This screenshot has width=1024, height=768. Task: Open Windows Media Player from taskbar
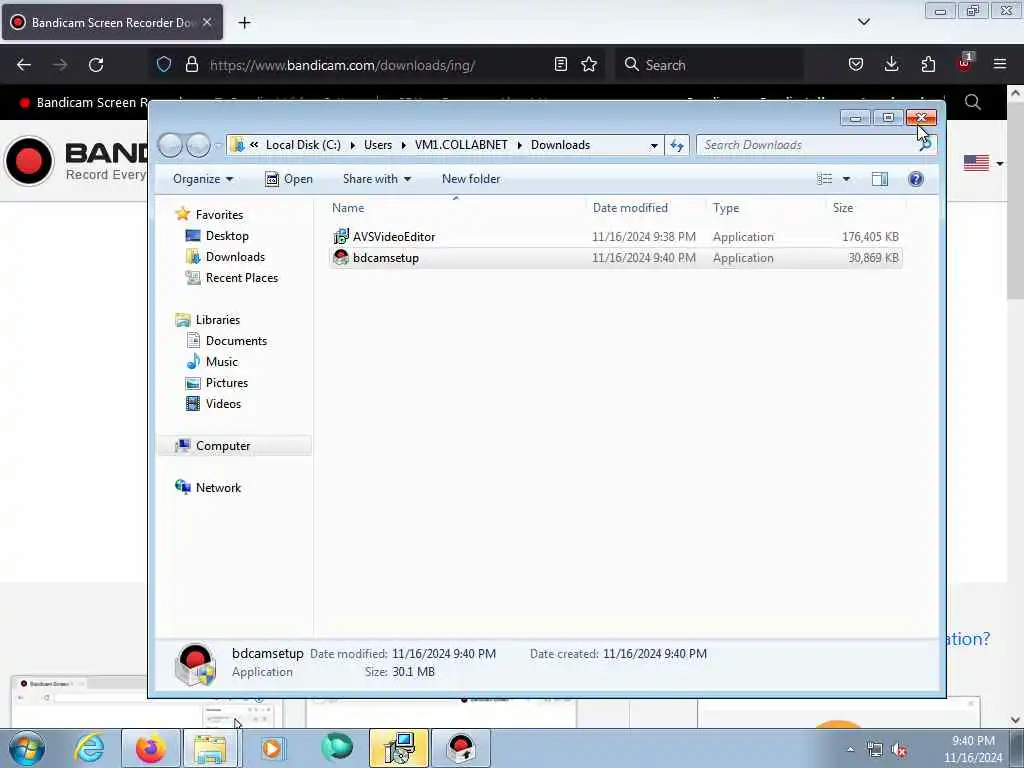(272, 748)
